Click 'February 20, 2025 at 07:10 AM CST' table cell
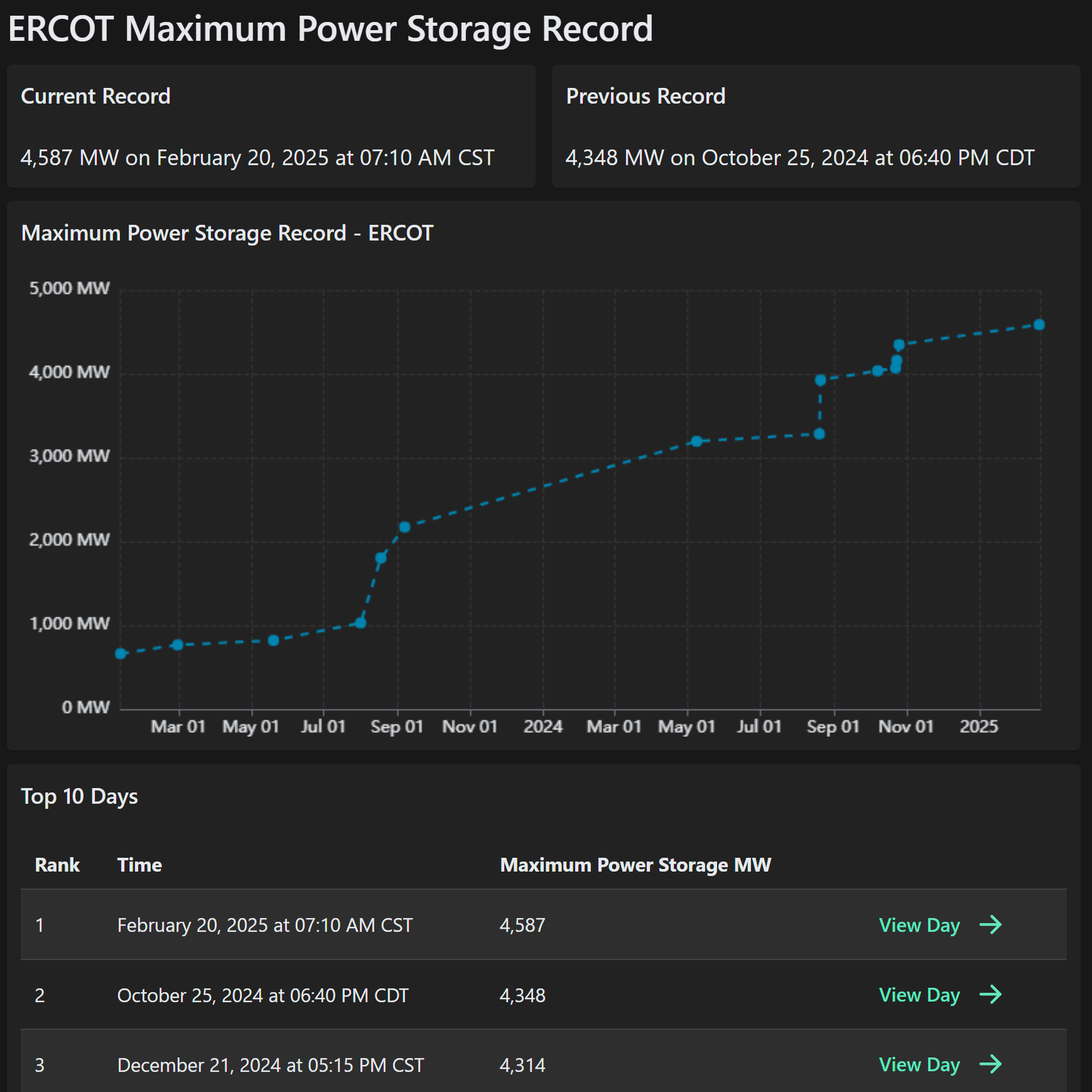This screenshot has width=1092, height=1092. [x=265, y=925]
